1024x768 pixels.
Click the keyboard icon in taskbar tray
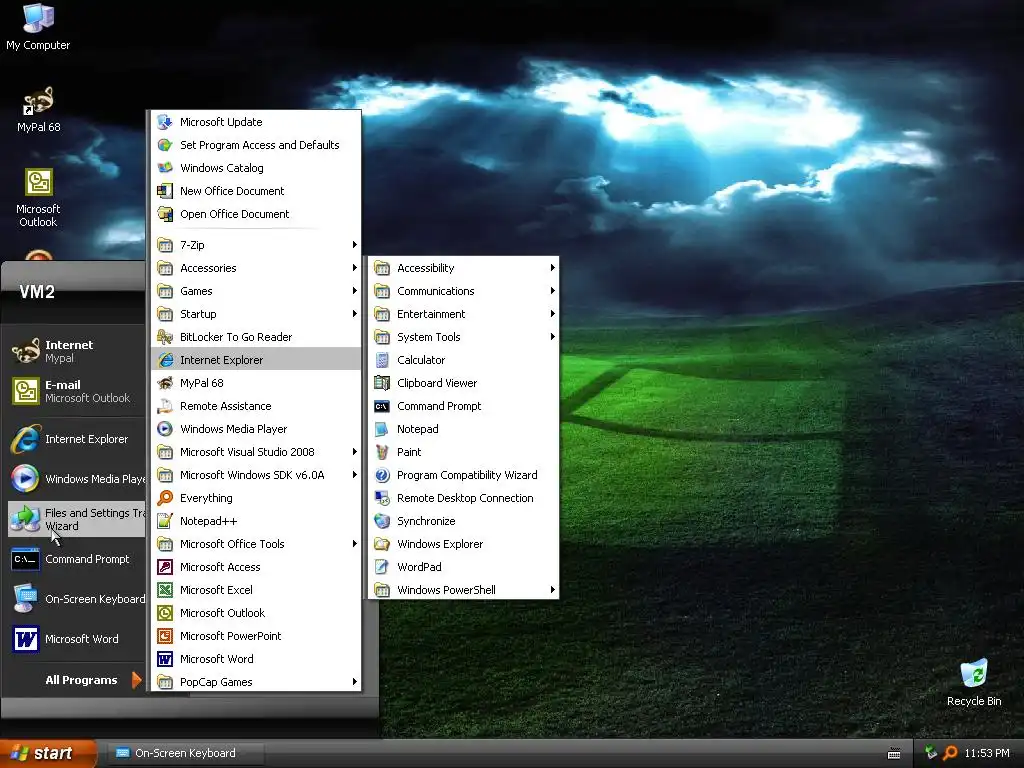tap(894, 754)
